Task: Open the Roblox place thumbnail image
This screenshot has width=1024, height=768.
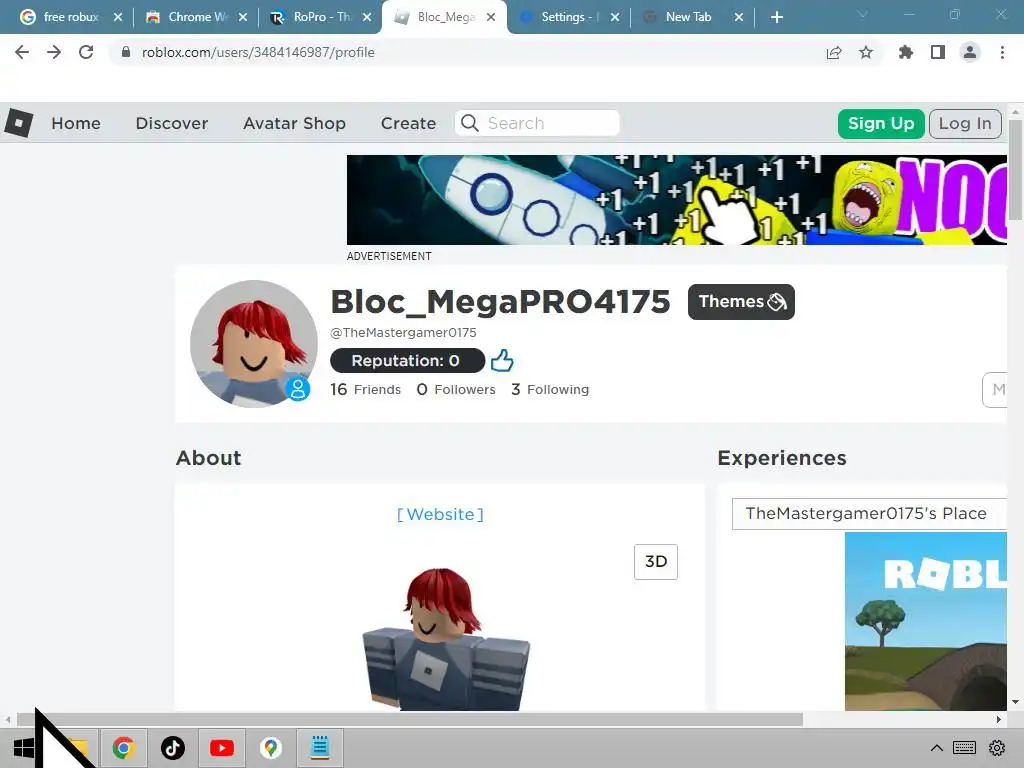Action: pos(925,621)
